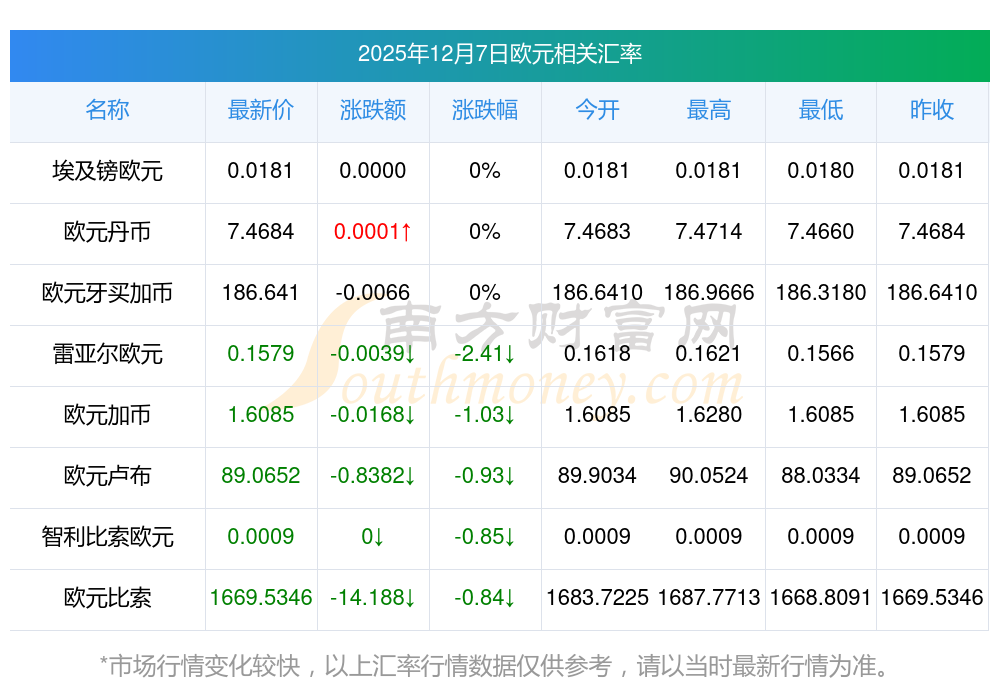Select the 最低 column header
Screen dimensions: 1000x697
tap(820, 110)
